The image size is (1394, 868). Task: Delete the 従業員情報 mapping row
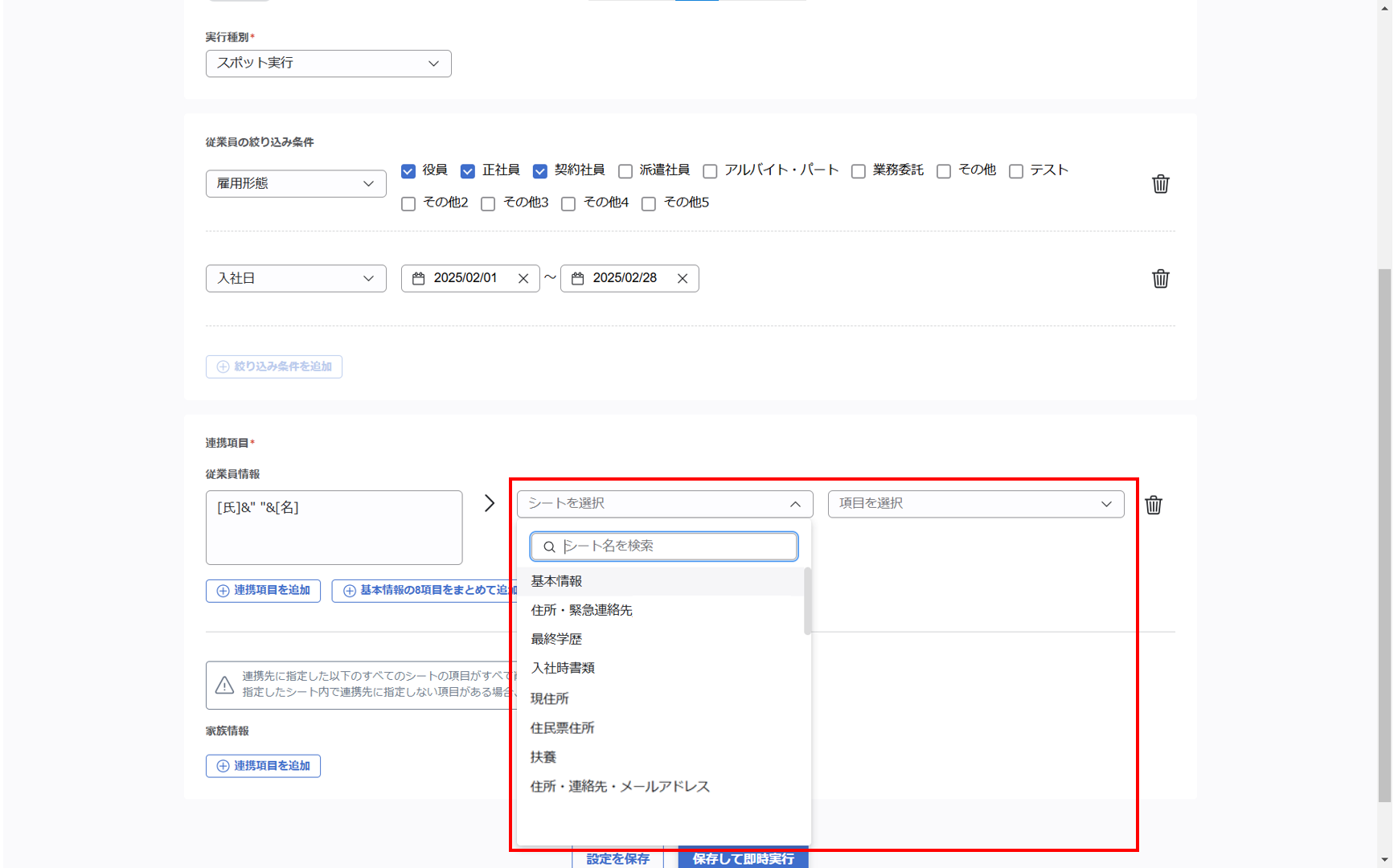[x=1153, y=505]
